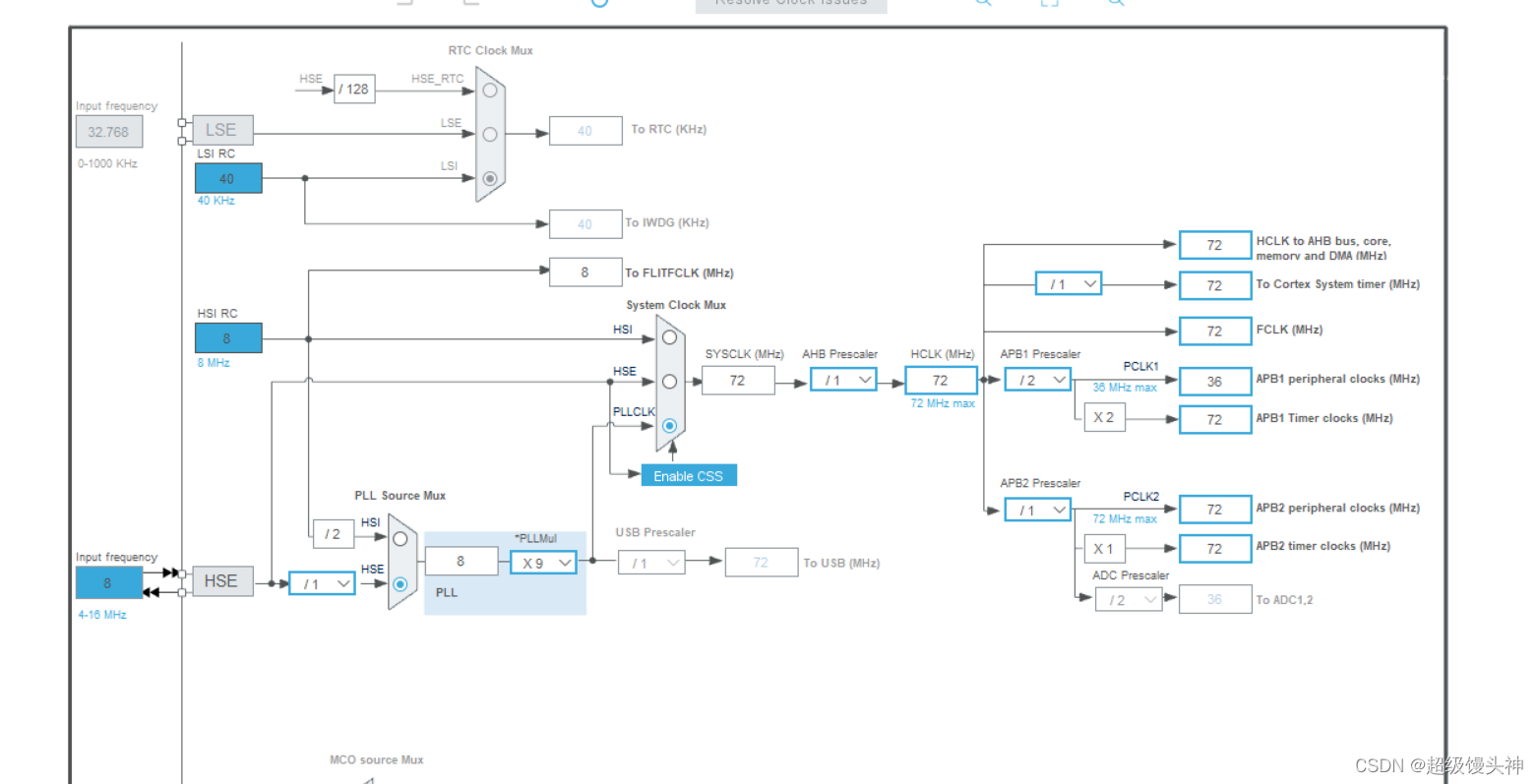Click the APB1 Timer clocks value box

(1215, 419)
